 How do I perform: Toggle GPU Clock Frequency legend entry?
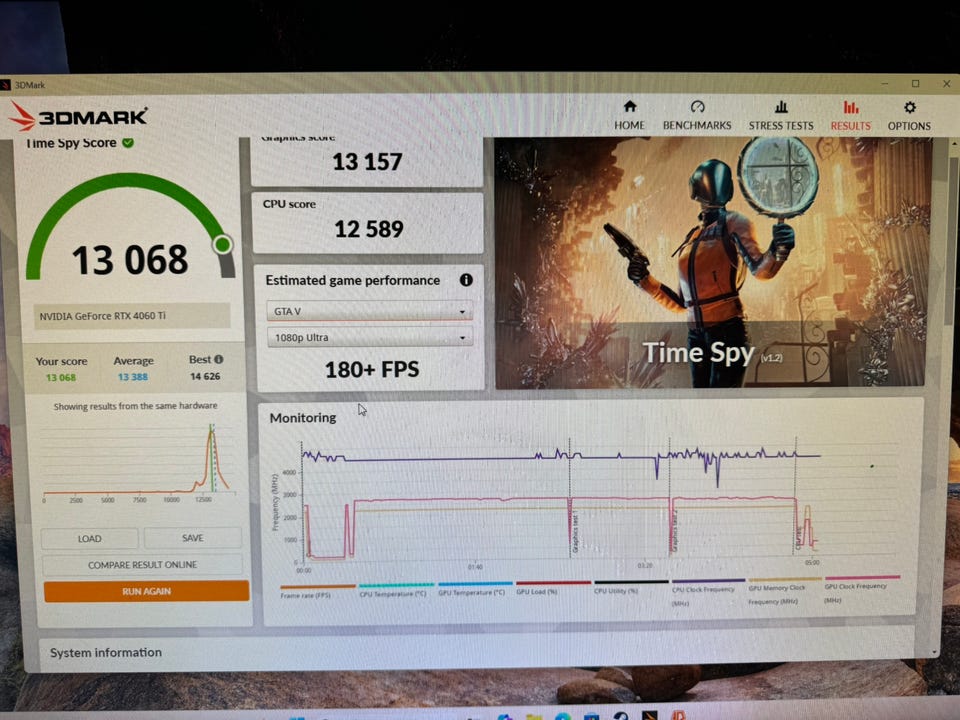(861, 589)
